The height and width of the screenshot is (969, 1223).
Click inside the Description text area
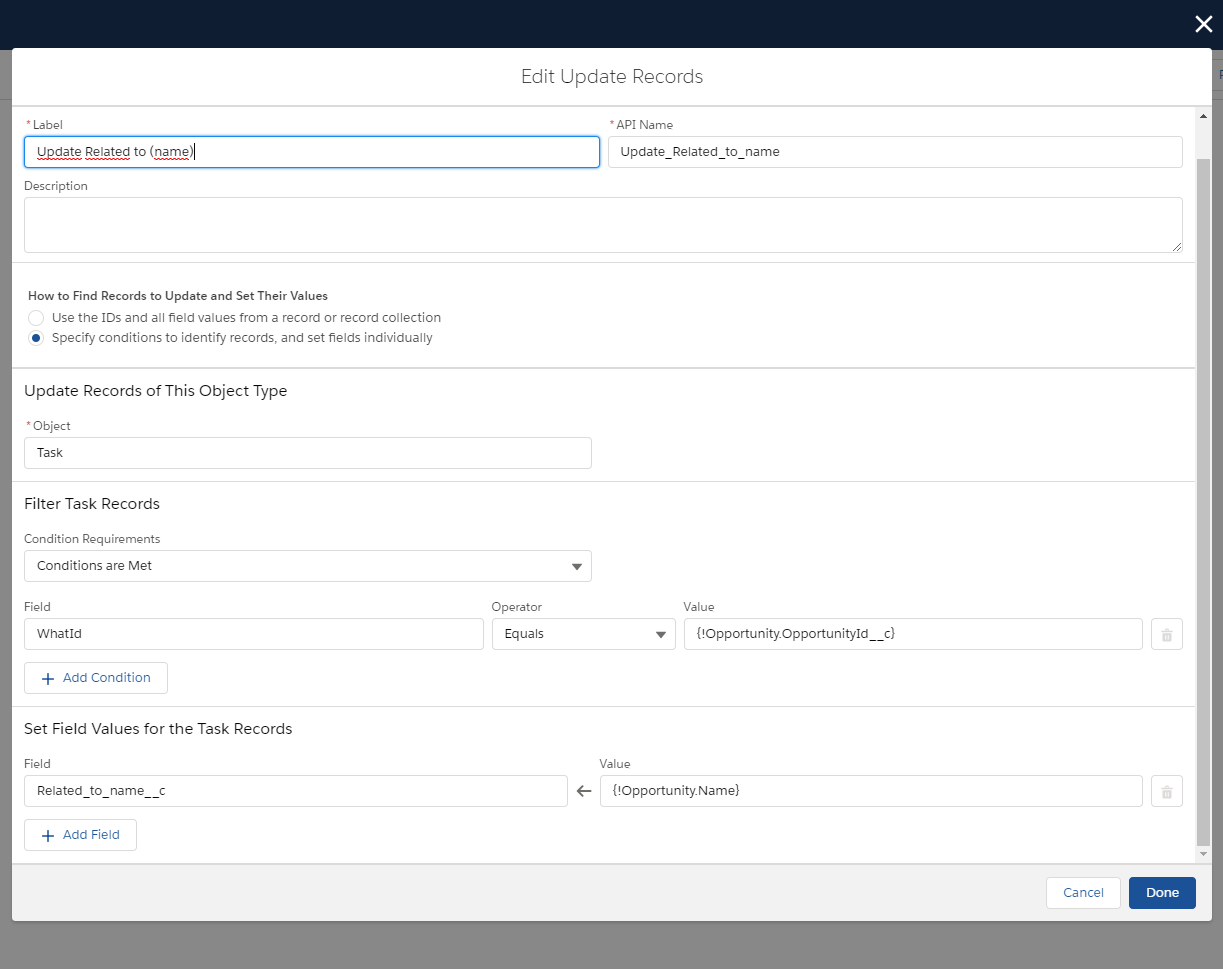click(602, 225)
